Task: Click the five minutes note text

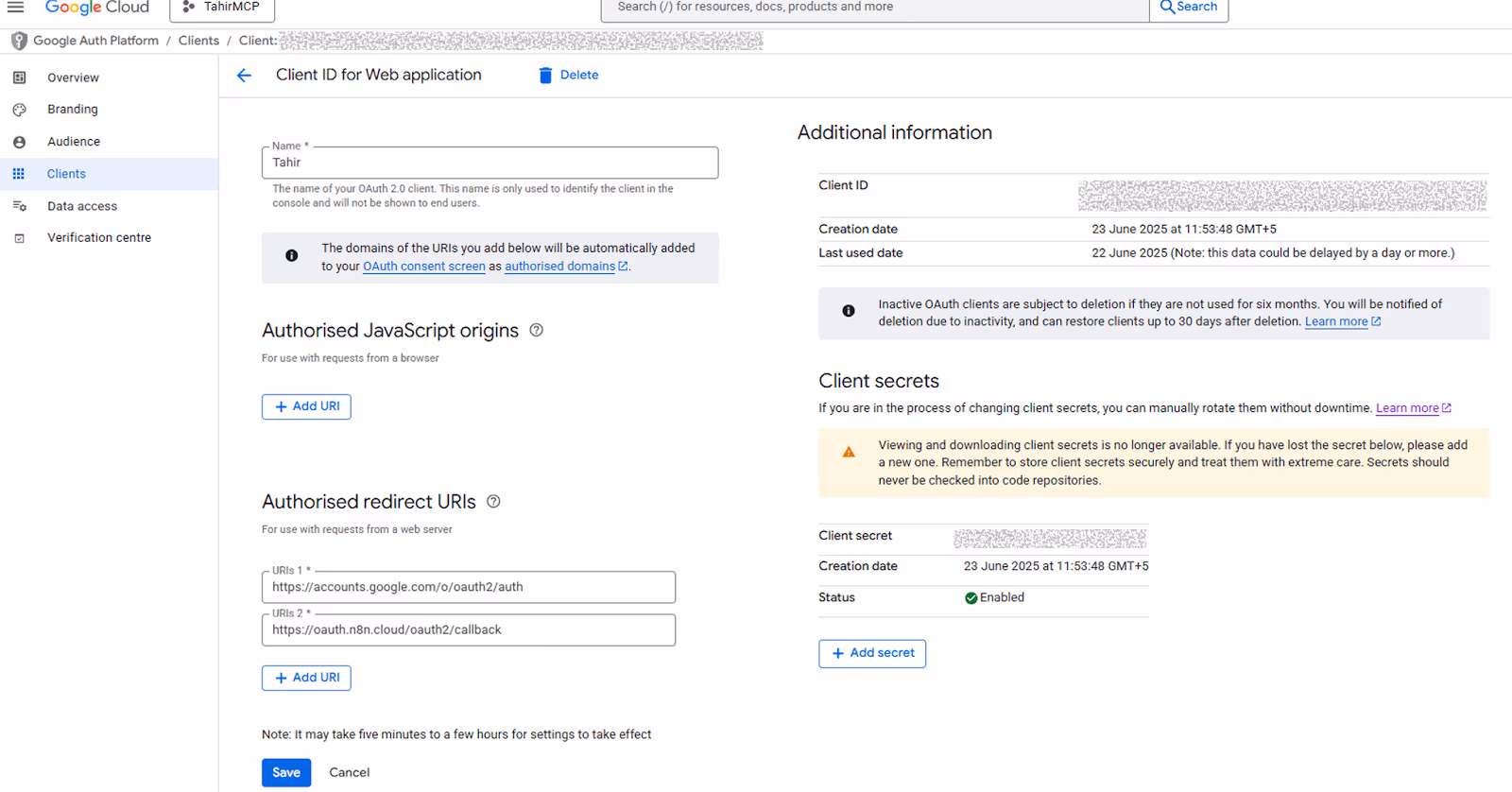Action: (x=456, y=734)
